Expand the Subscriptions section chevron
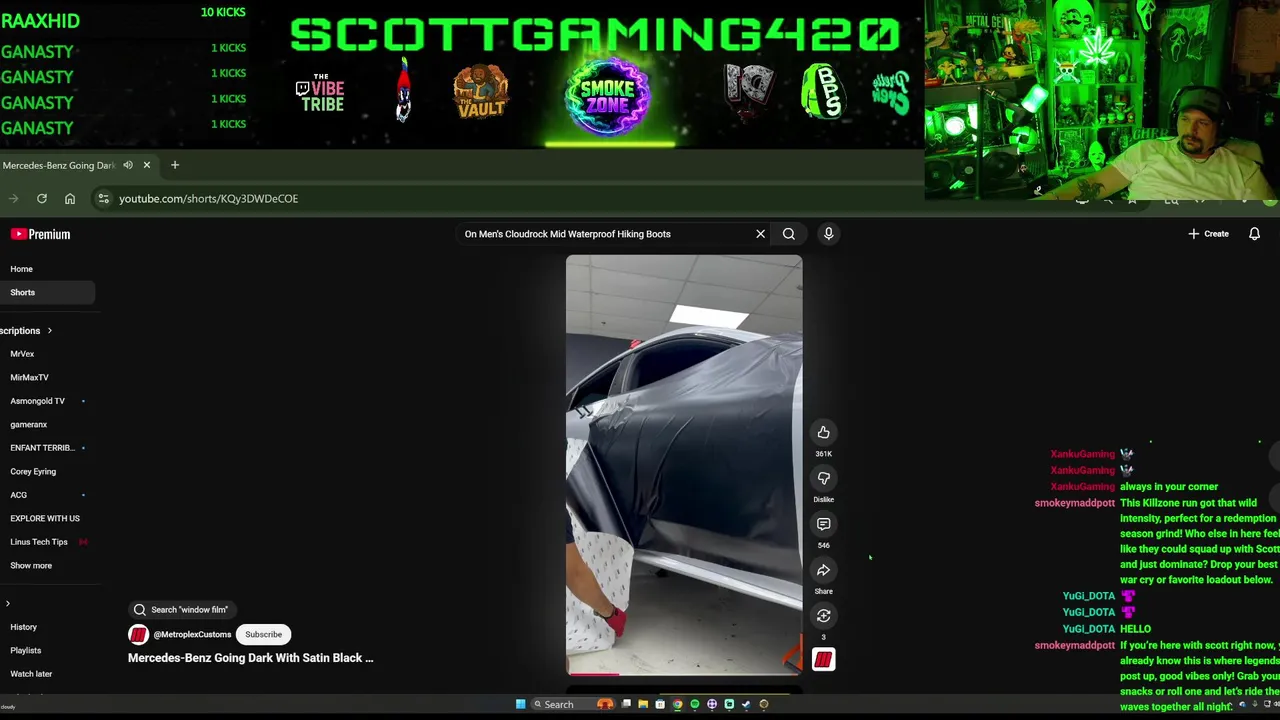The width and height of the screenshot is (1280, 720). click(49, 331)
